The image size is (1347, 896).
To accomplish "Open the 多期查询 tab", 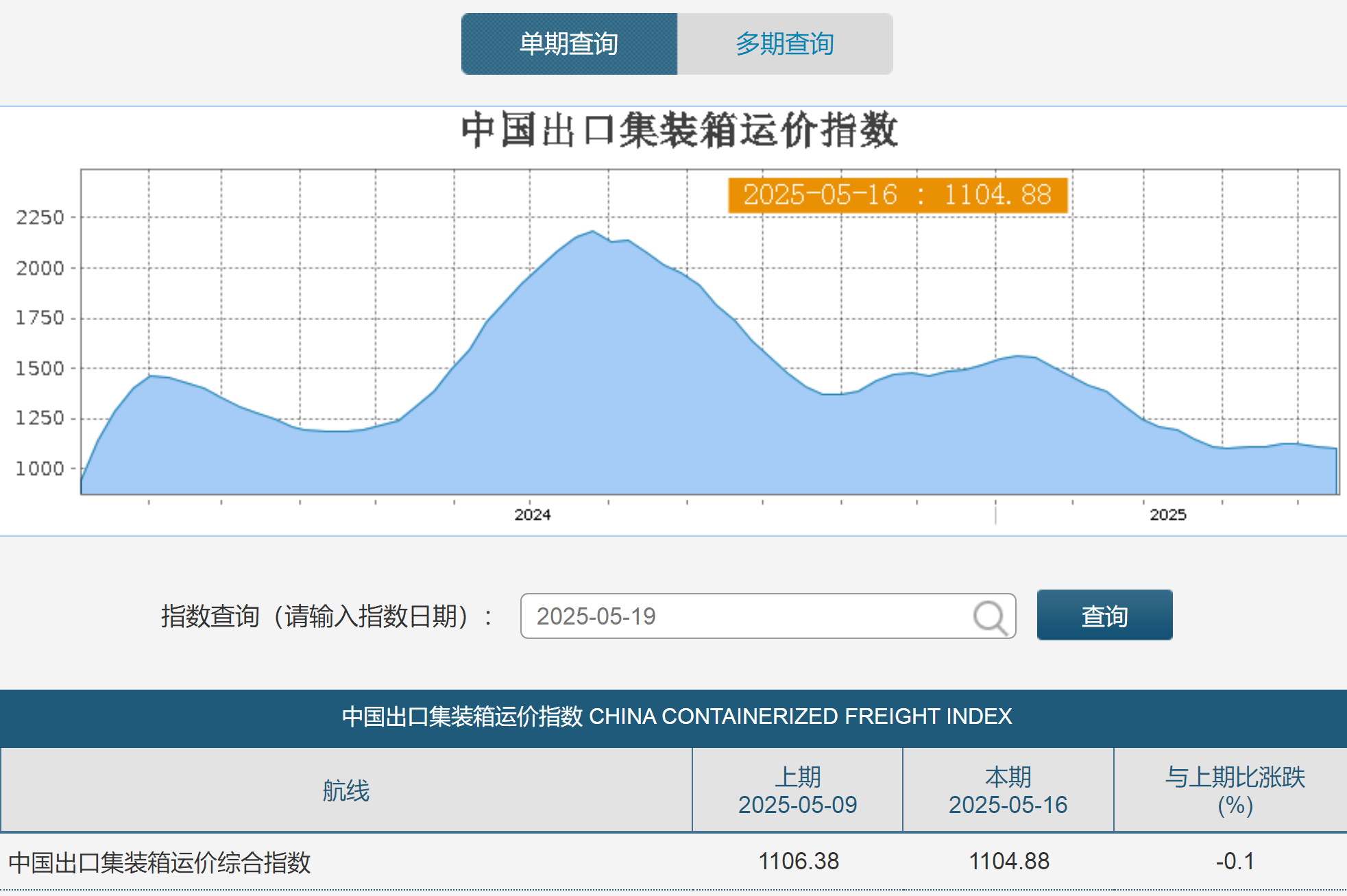I will (784, 44).
